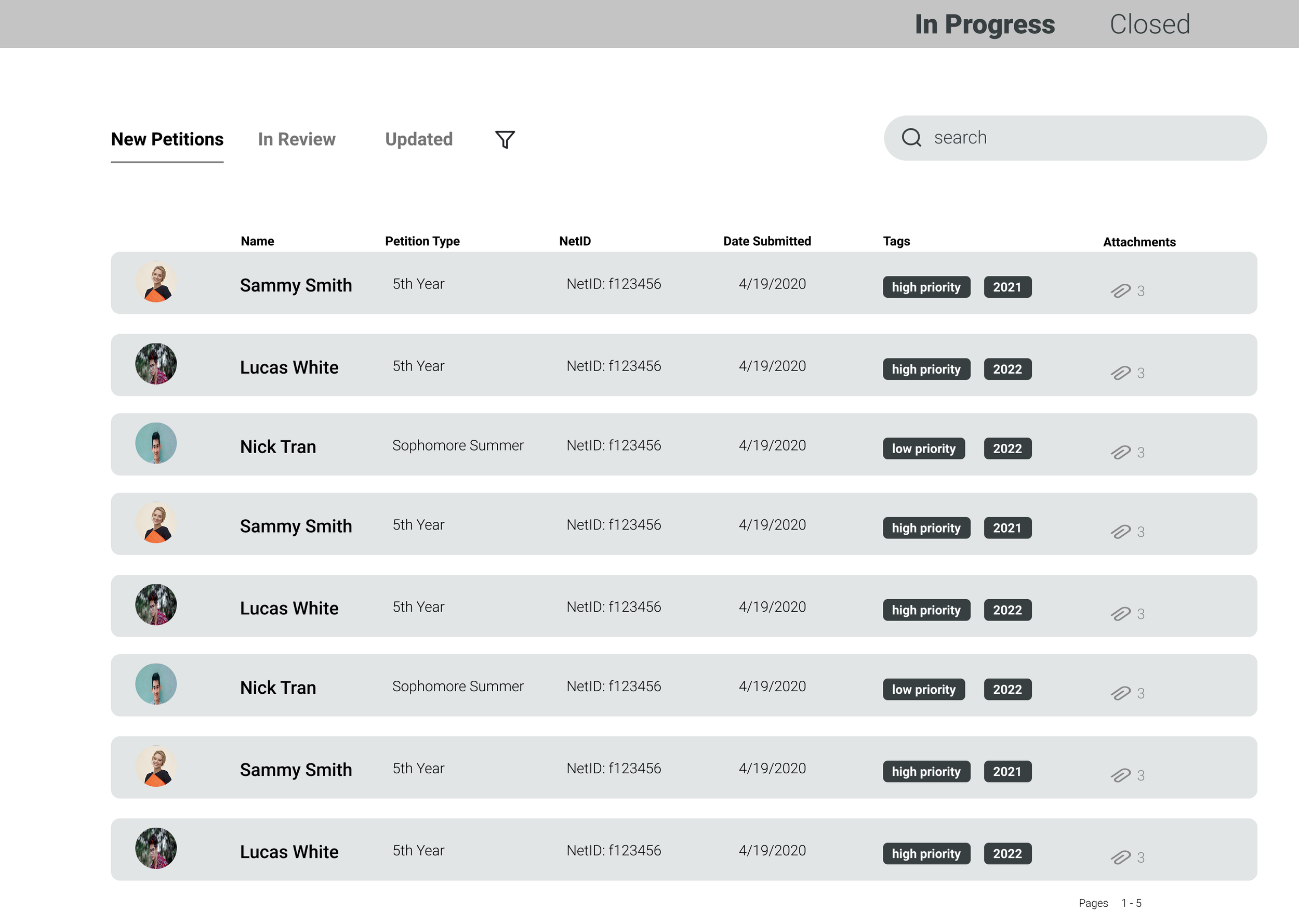Screen dimensions: 1299x924
Task: Click first Lucas White profile picture
Action: pos(156,364)
